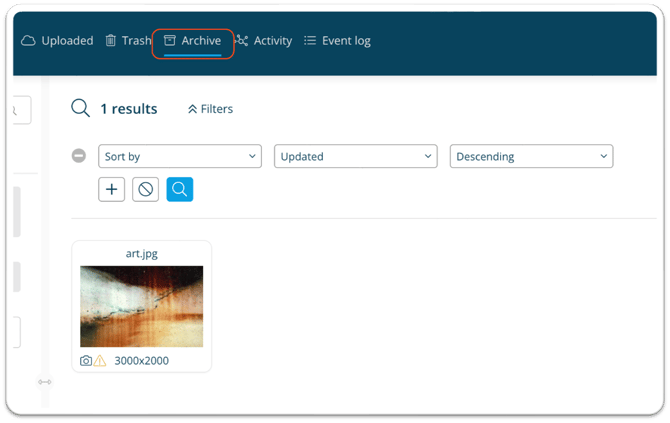This screenshot has height=423, width=670.
Task: Open the Descending order dropdown
Action: point(531,156)
